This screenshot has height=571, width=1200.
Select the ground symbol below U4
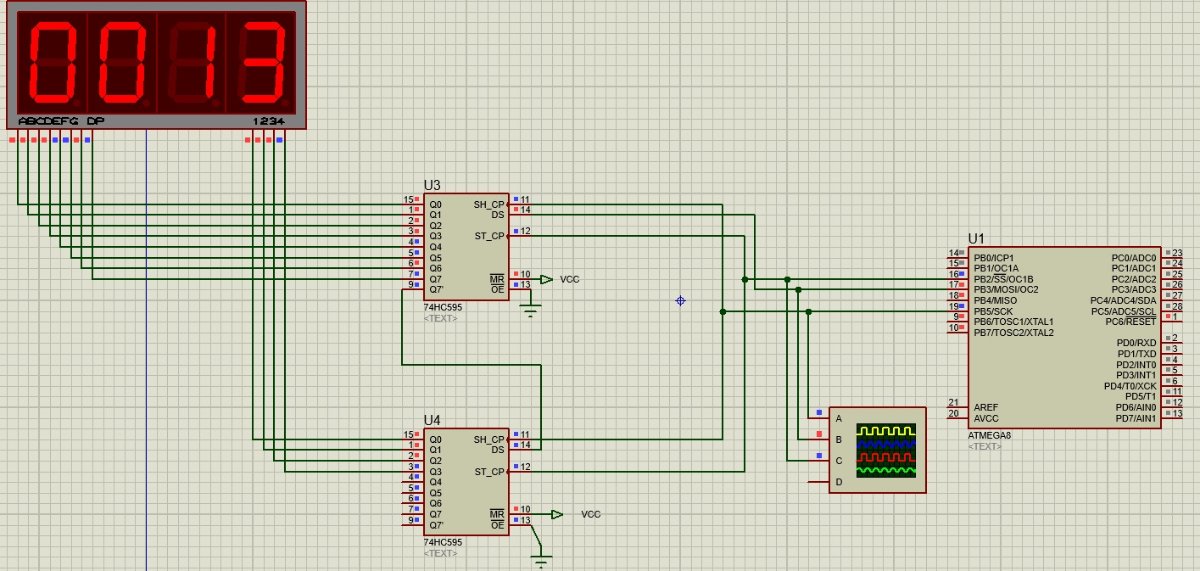[x=541, y=559]
